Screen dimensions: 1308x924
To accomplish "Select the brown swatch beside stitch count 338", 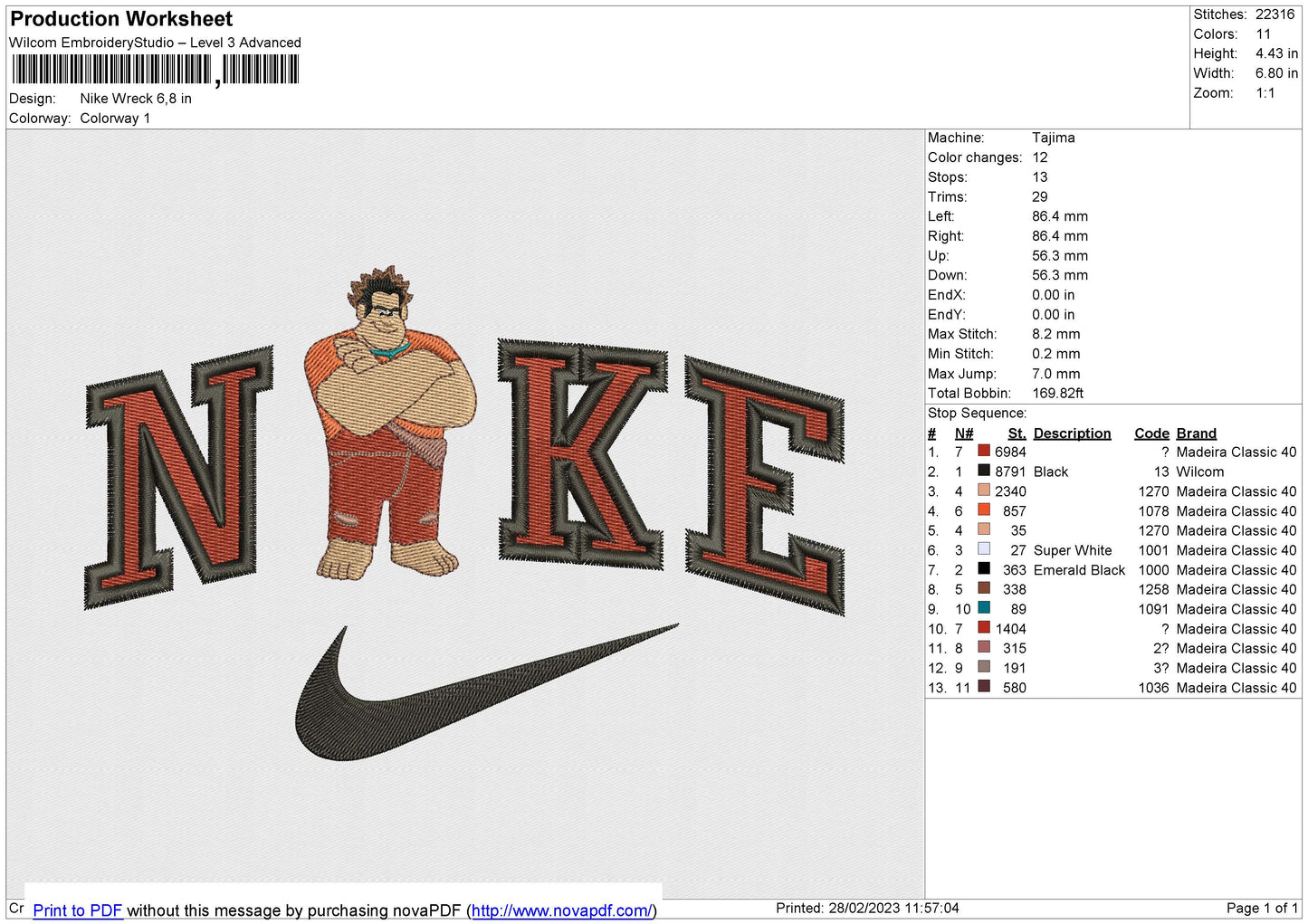I will coord(984,588).
